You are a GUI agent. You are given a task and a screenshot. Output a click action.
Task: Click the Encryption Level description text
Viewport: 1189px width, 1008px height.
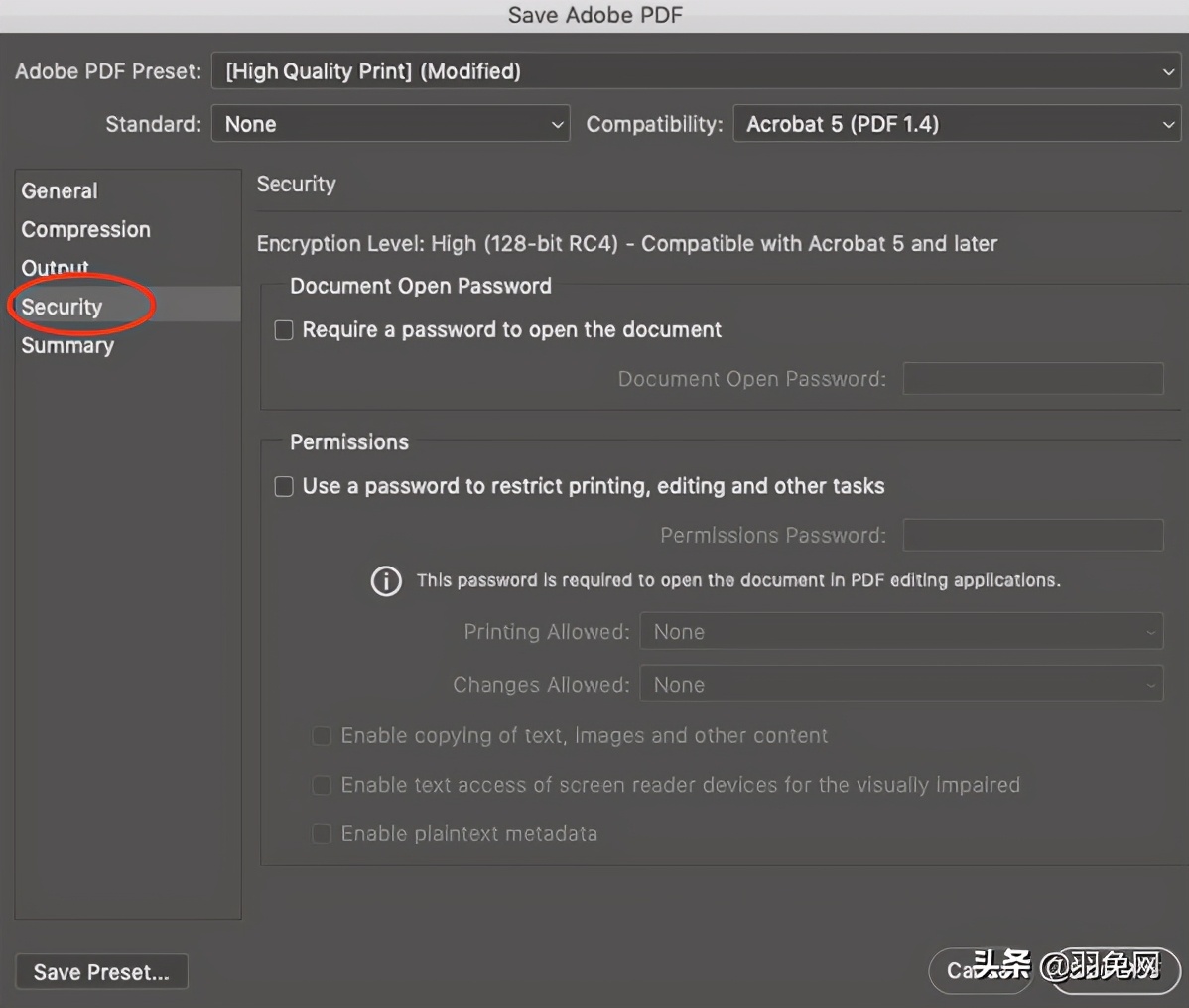(x=627, y=243)
